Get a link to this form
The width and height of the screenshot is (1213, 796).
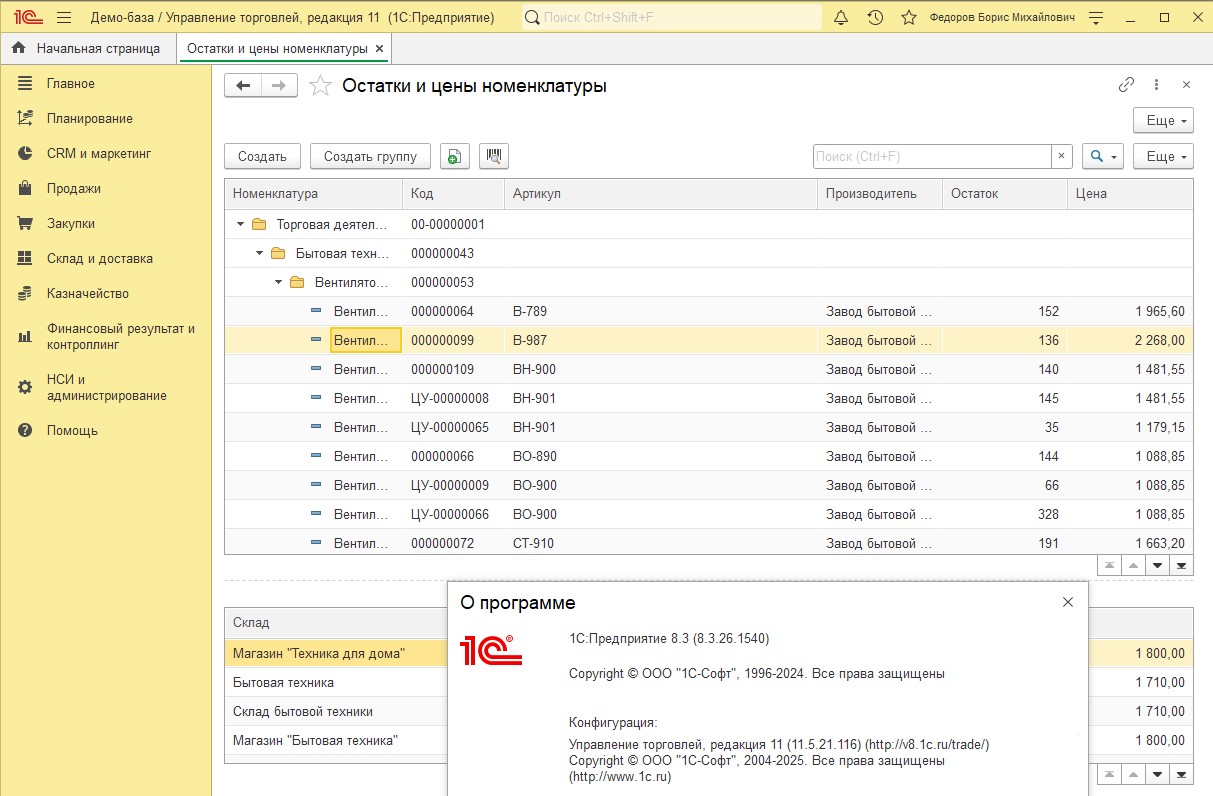(1126, 85)
